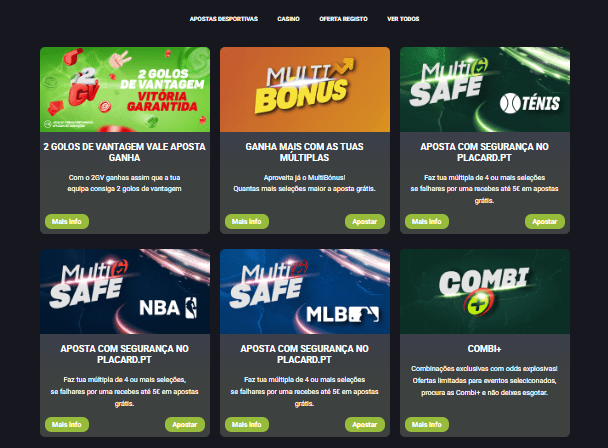608x448 pixels.
Task: Click Mais Info on MultiSafe NBA card
Action: click(x=67, y=424)
